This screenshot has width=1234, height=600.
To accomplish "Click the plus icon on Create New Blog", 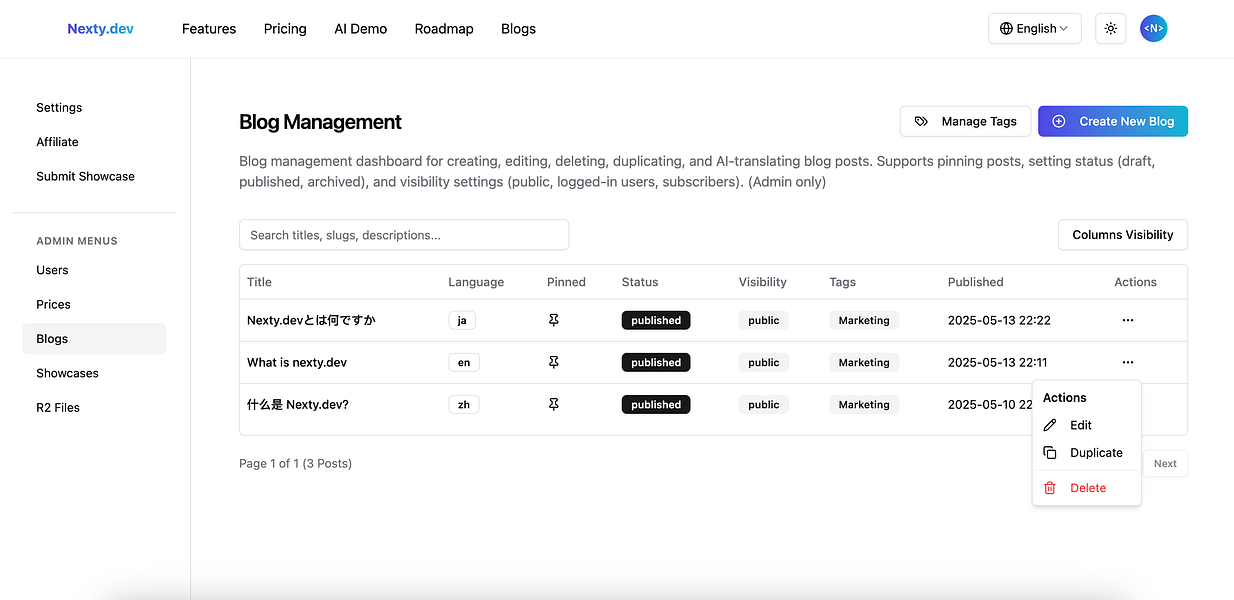I will [x=1058, y=121].
